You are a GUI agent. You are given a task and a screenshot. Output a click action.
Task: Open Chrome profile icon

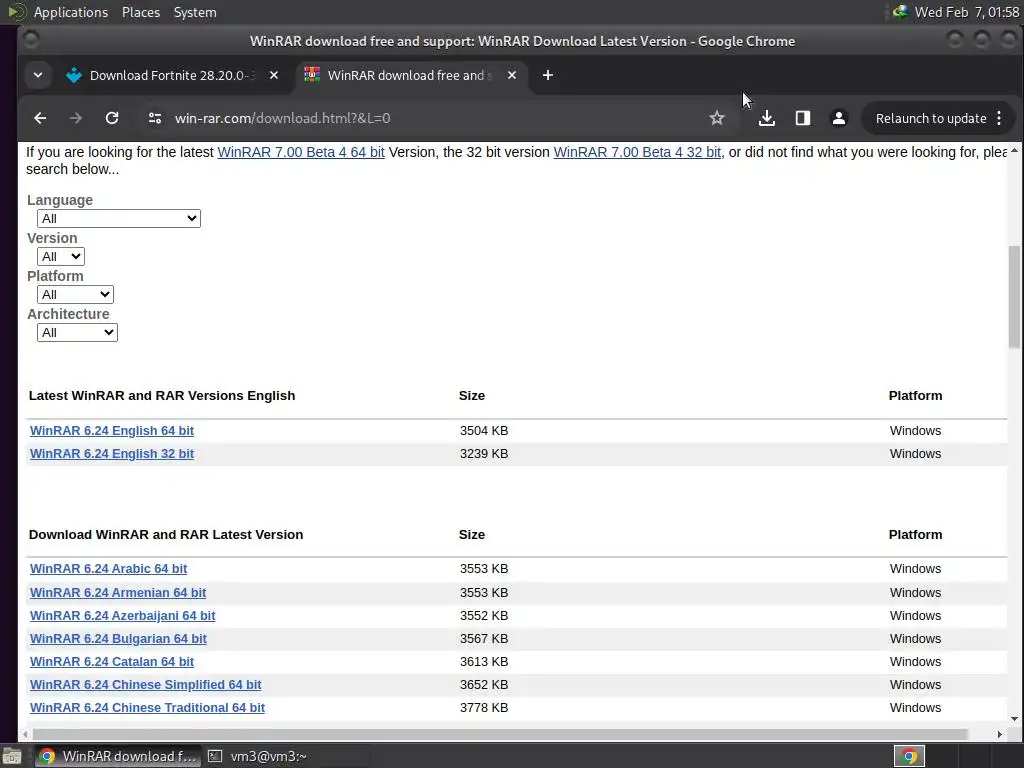point(839,118)
